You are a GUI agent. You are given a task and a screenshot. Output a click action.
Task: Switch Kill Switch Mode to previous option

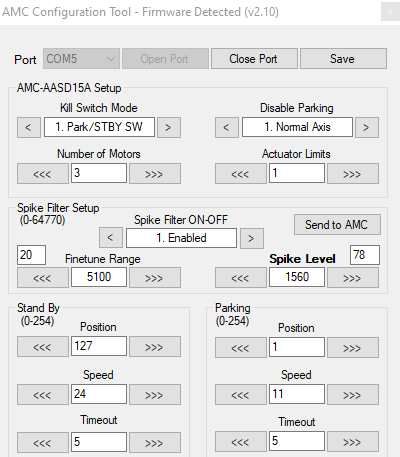[29, 127]
